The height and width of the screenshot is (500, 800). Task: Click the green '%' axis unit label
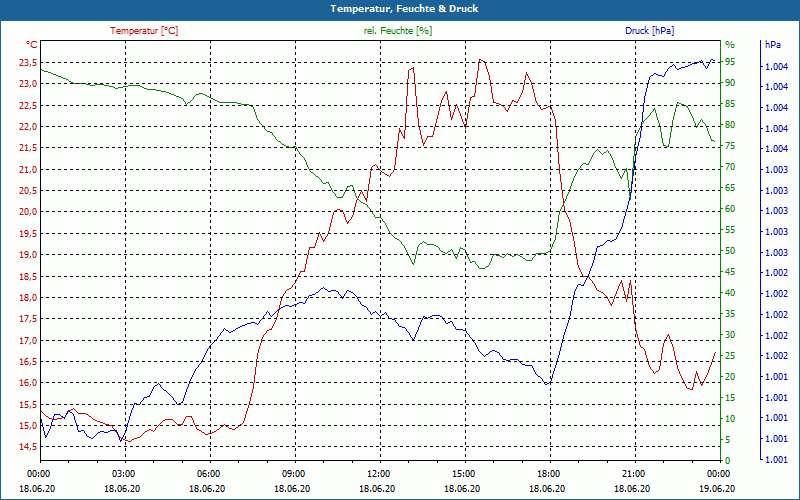pyautogui.click(x=730, y=45)
